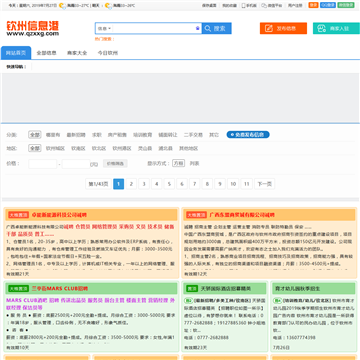Click the 第1/43页 page indicator
The height and width of the screenshot is (360, 360).
pos(98,184)
